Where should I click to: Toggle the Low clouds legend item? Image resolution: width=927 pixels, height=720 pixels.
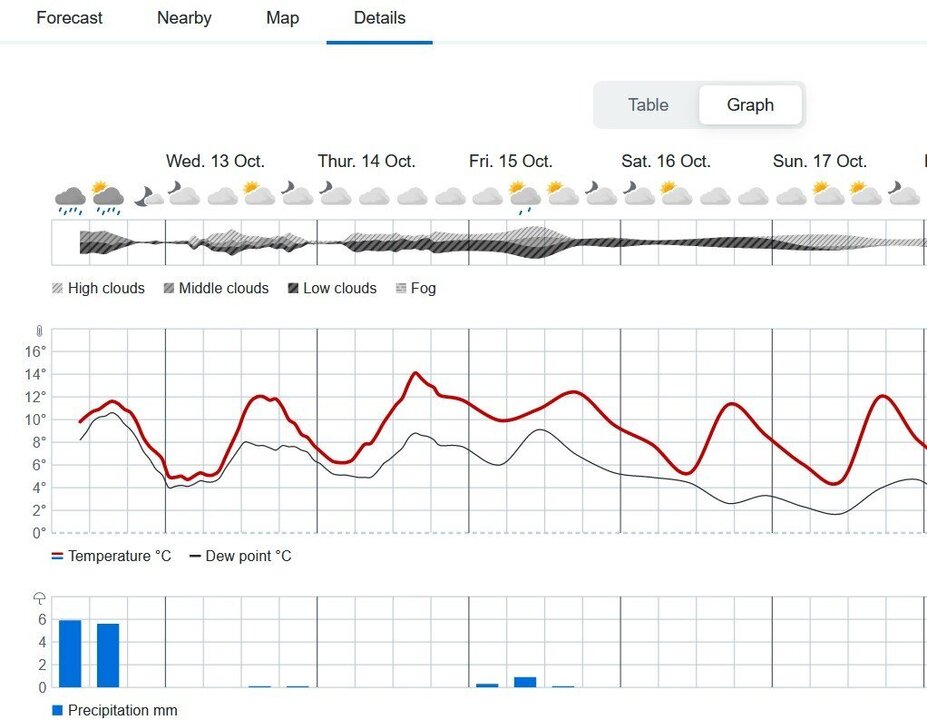click(332, 288)
